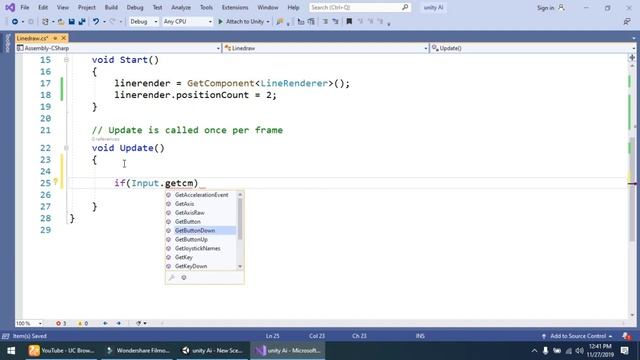Open the Assembly-CSharp project dropdown
The width and height of the screenshot is (640, 360).
click(118, 48)
